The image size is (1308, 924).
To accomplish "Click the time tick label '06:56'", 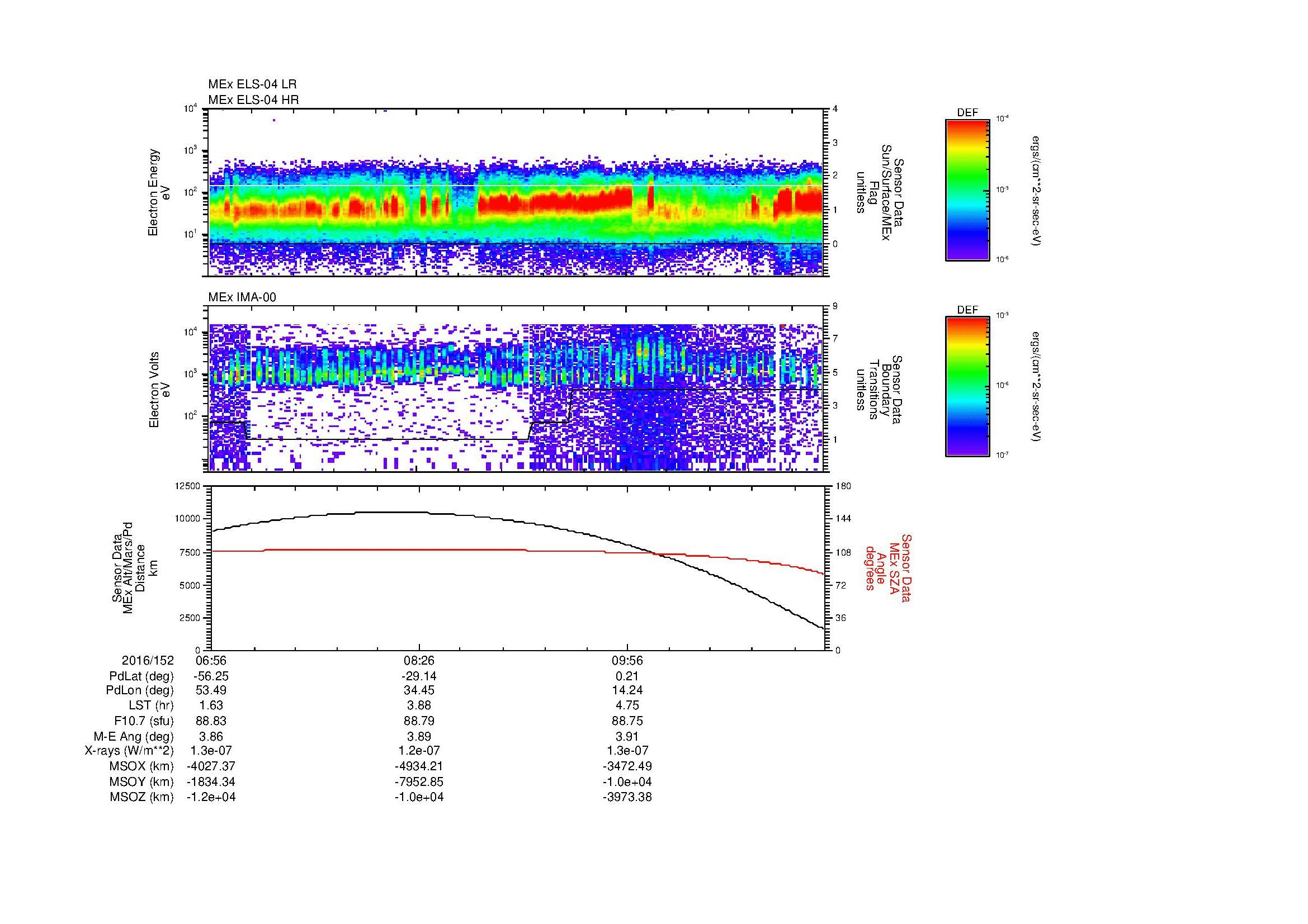I will [x=211, y=660].
